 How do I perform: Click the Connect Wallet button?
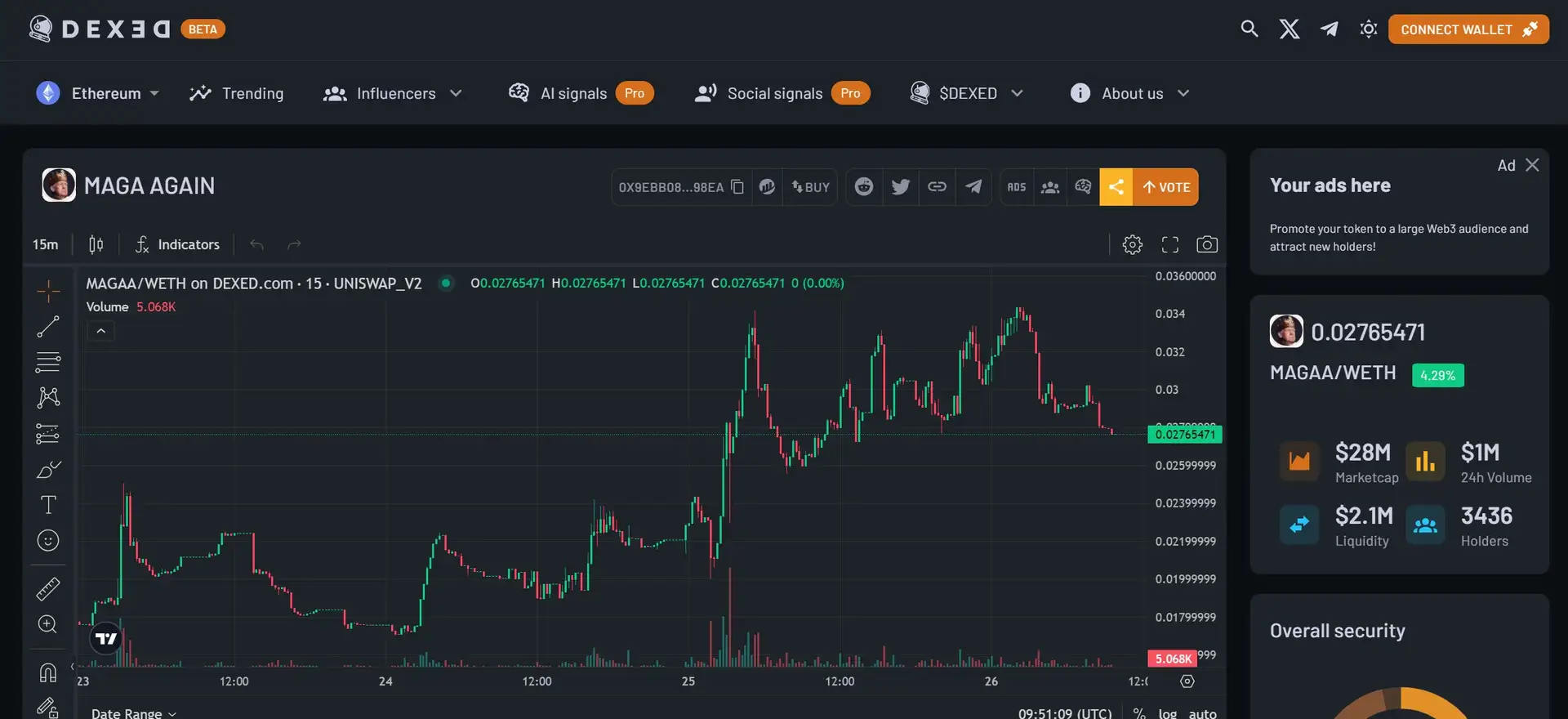click(x=1468, y=29)
